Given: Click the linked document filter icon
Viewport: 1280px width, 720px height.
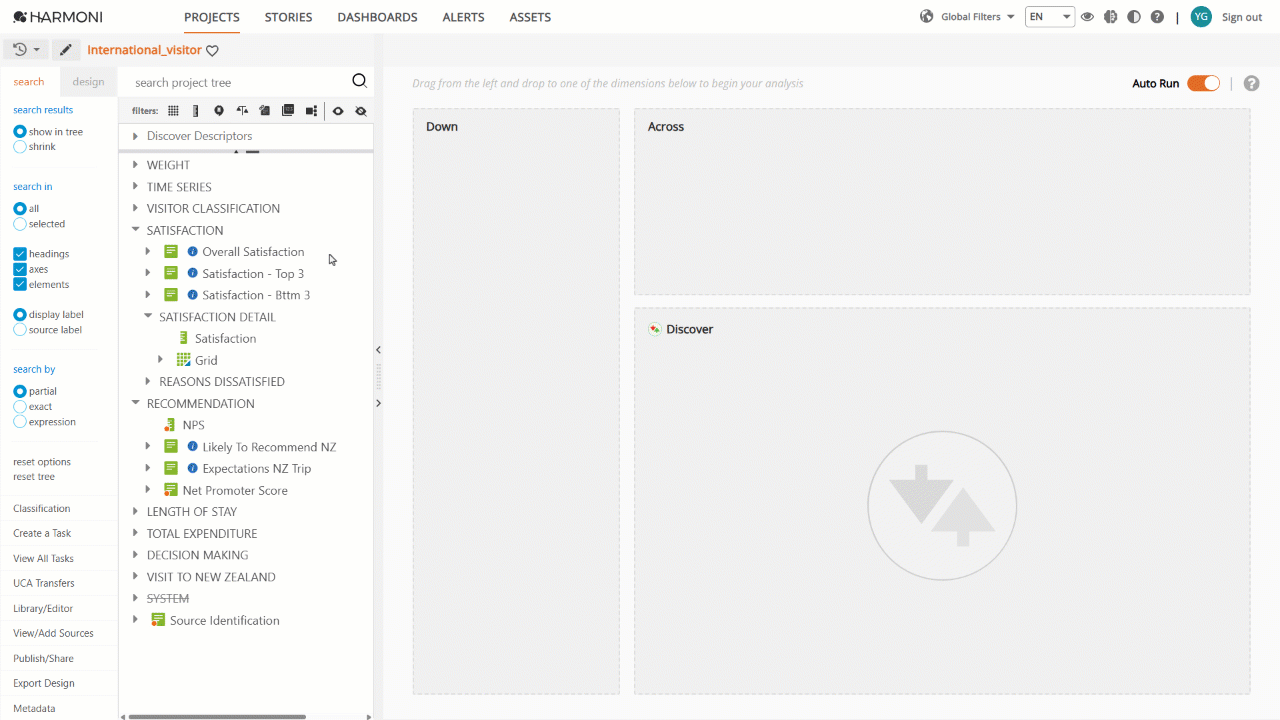Looking at the screenshot, I should point(265,111).
